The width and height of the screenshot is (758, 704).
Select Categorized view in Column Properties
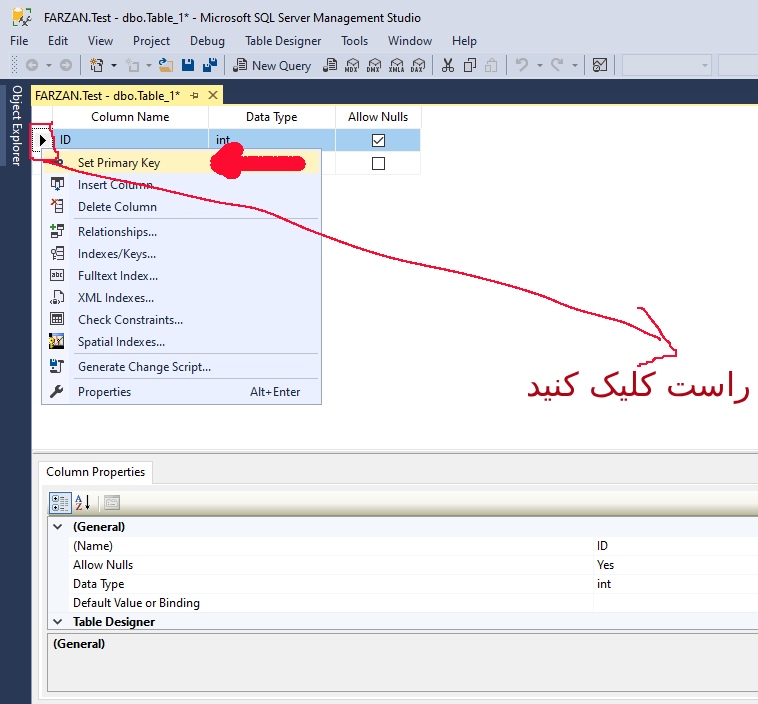60,502
